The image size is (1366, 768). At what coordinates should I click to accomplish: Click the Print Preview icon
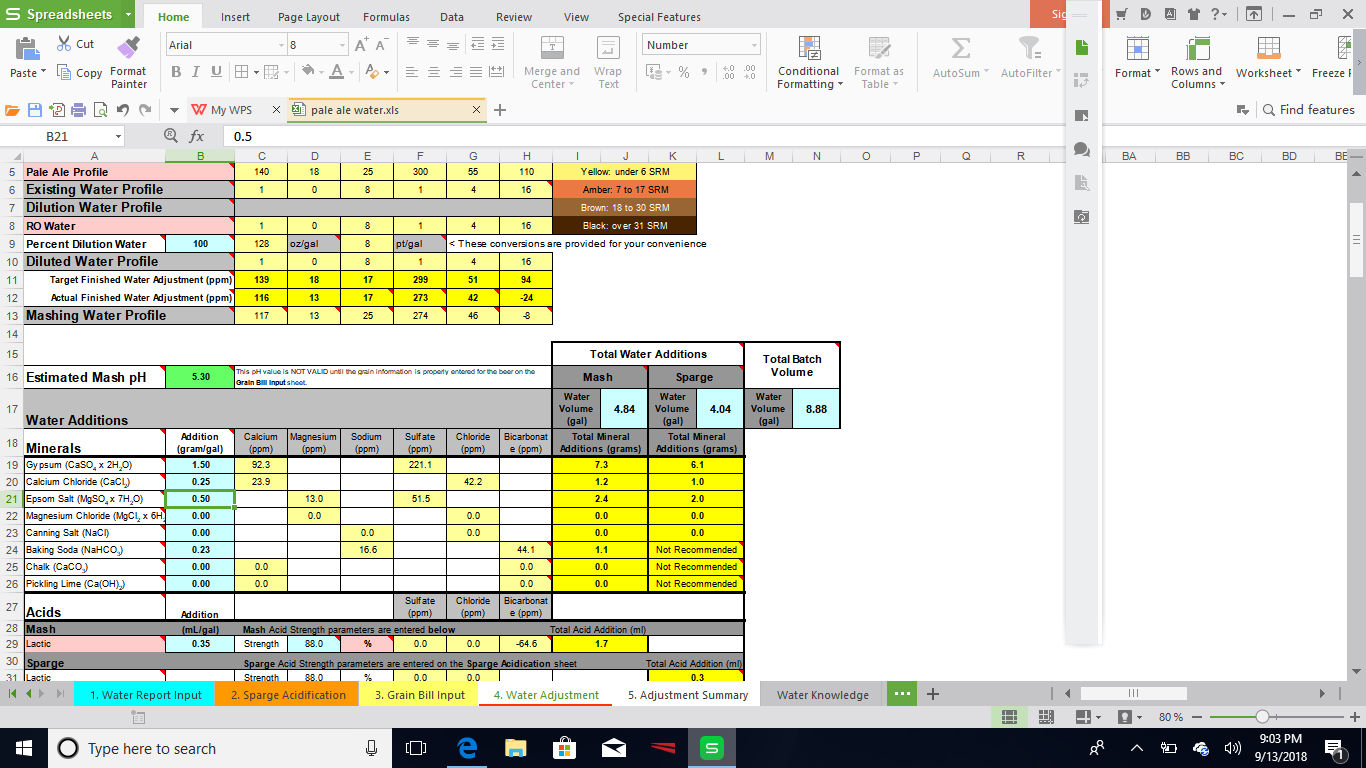[99, 110]
